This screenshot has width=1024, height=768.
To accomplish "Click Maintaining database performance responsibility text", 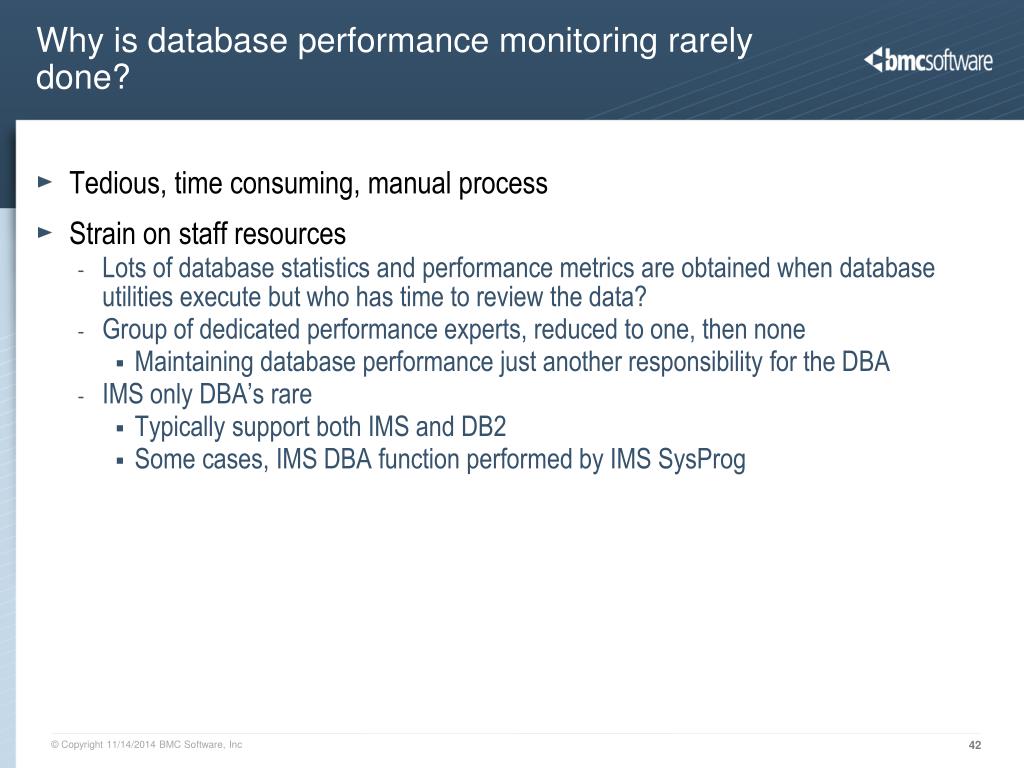I will (x=512, y=362).
